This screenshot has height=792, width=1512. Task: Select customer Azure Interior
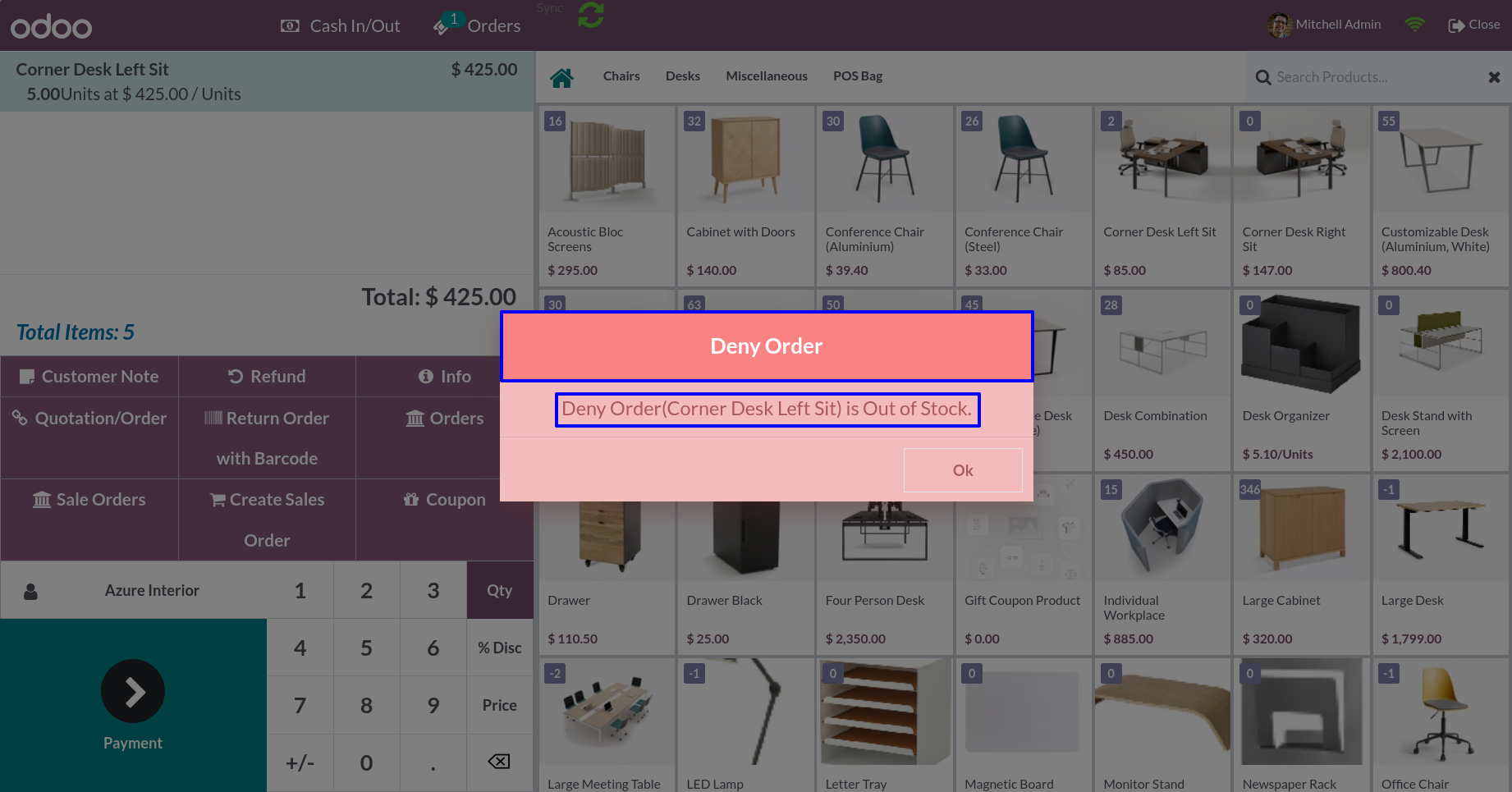pyautogui.click(x=134, y=590)
